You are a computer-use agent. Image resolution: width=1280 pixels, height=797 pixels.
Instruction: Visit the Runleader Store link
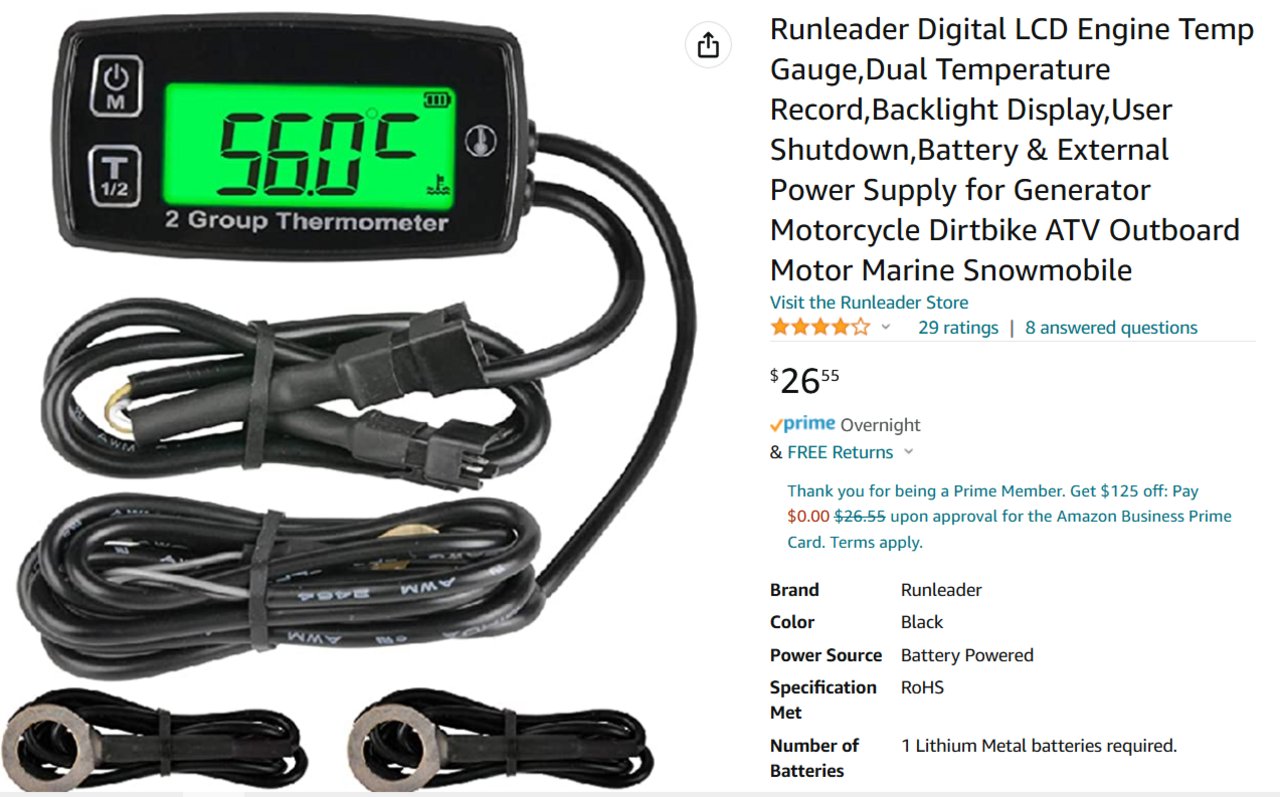point(869,302)
